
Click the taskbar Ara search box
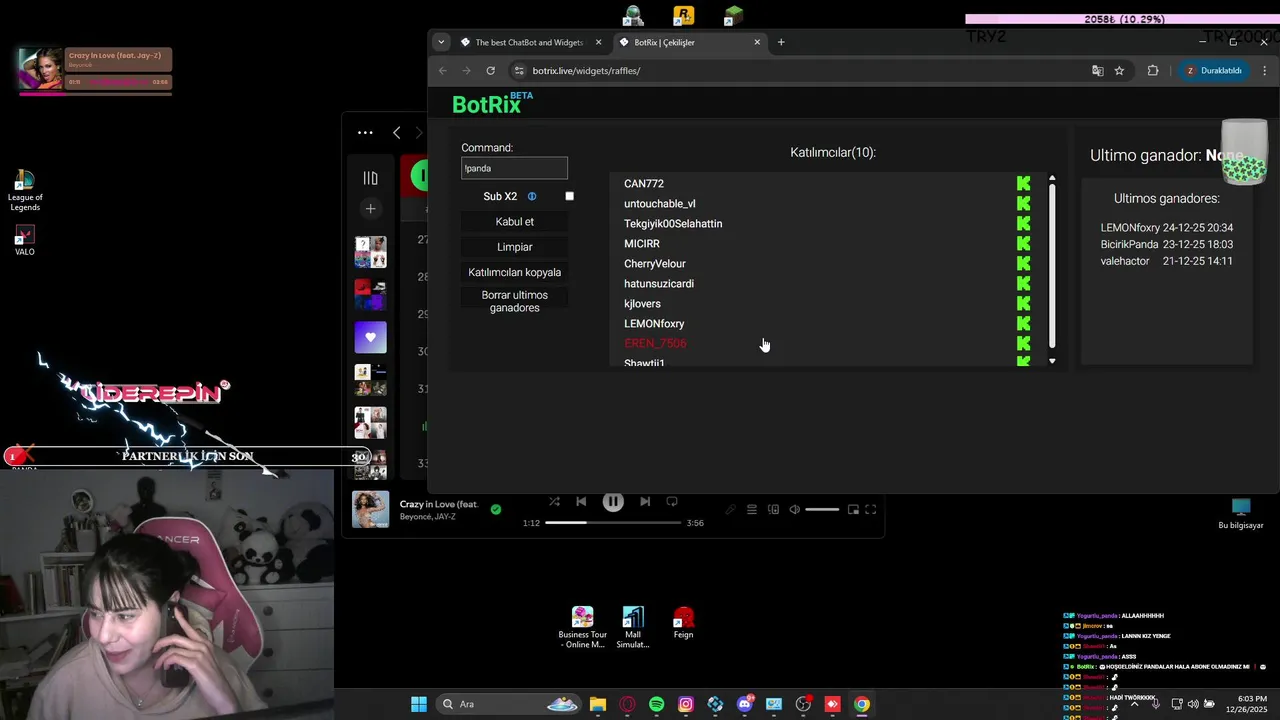[x=510, y=704]
